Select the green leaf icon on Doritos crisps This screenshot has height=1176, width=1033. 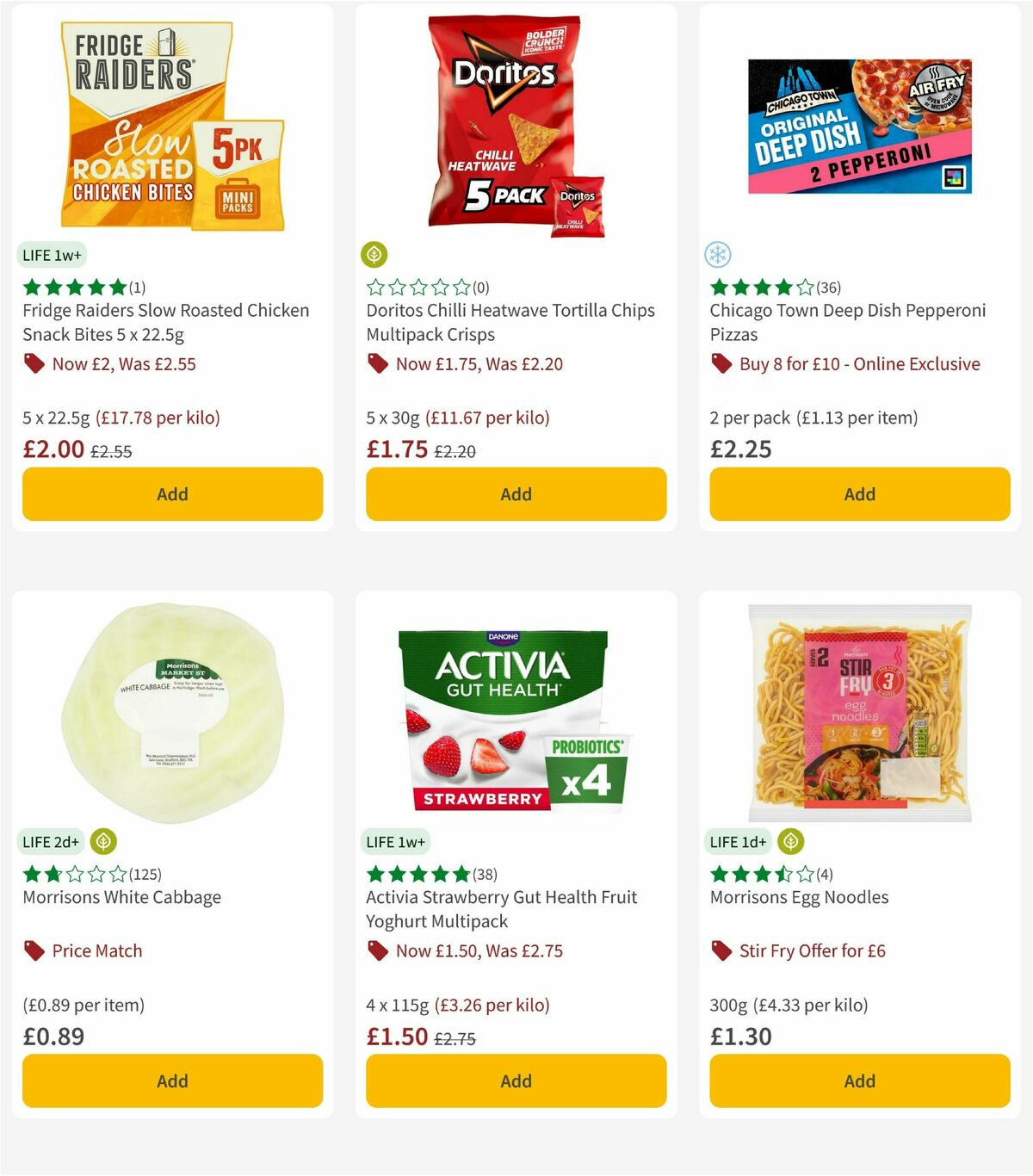pos(374,255)
